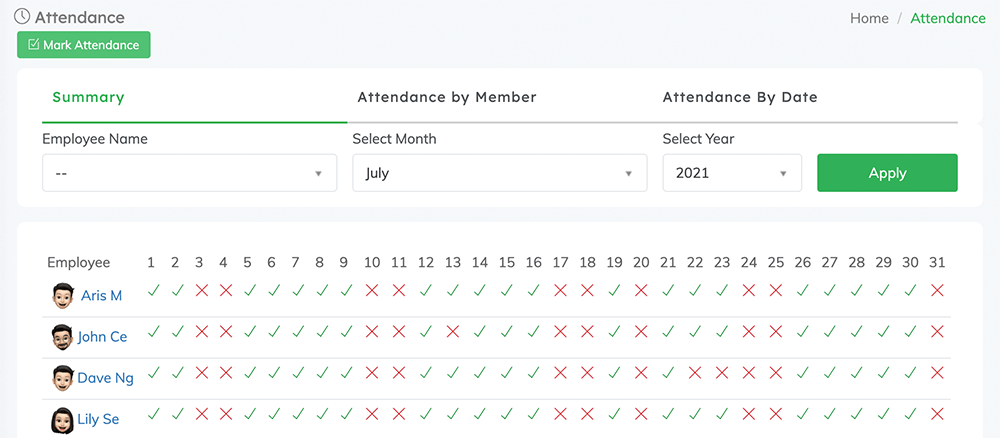The height and width of the screenshot is (438, 1000).
Task: Click John Ce's absent cross on day 13
Action: click(453, 331)
